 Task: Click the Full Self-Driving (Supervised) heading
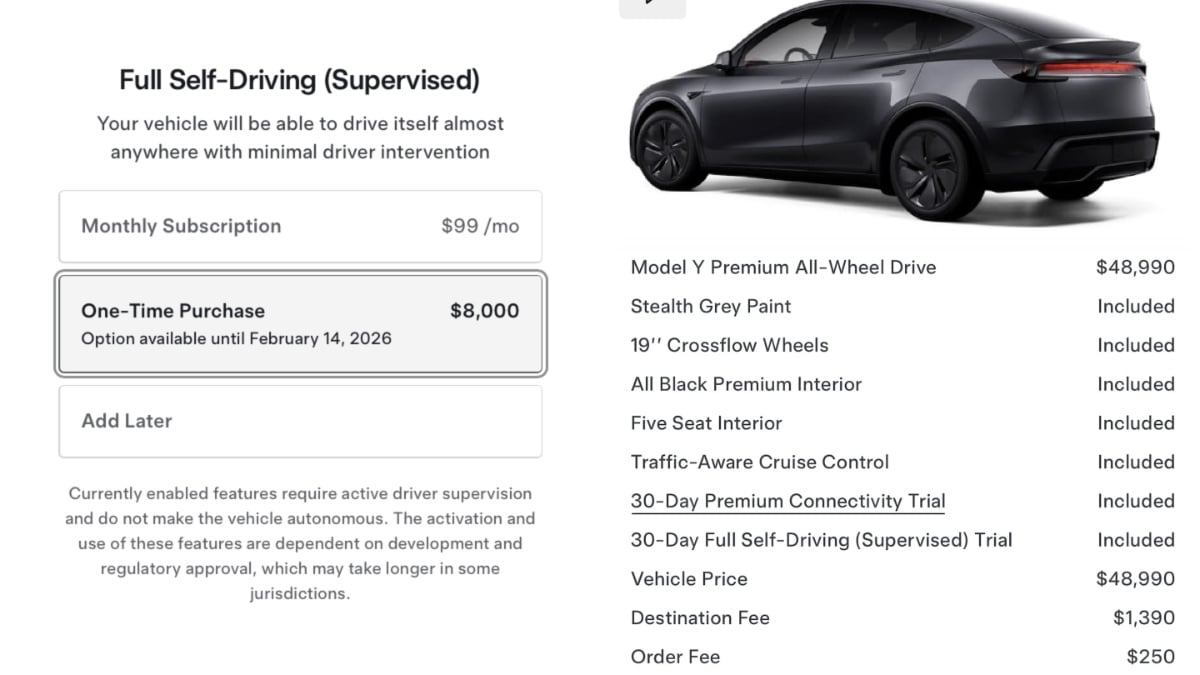[299, 80]
